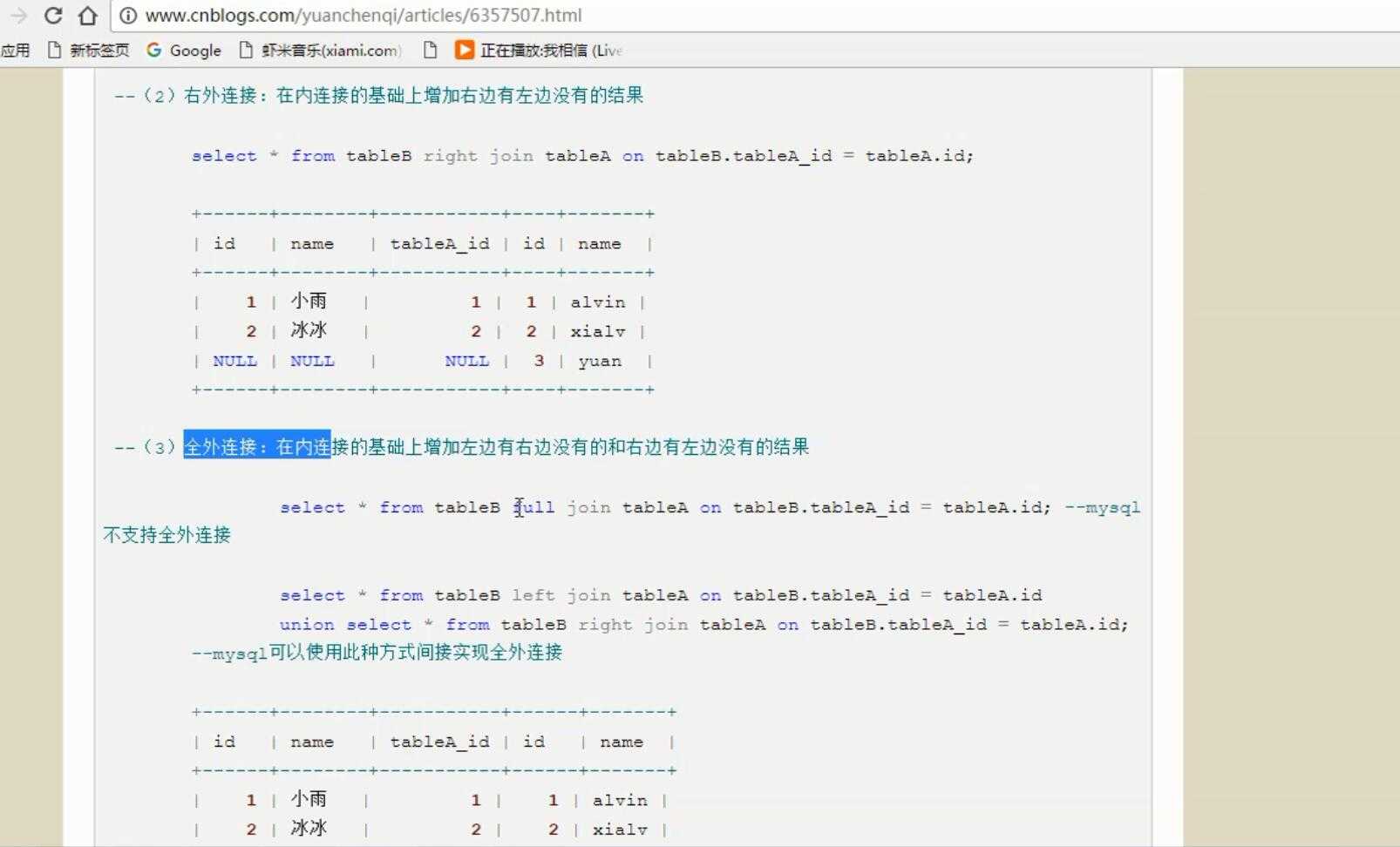The image size is (1400, 847).
Task: Open the 正在播放:我相信 bookmark
Action: 539,51
